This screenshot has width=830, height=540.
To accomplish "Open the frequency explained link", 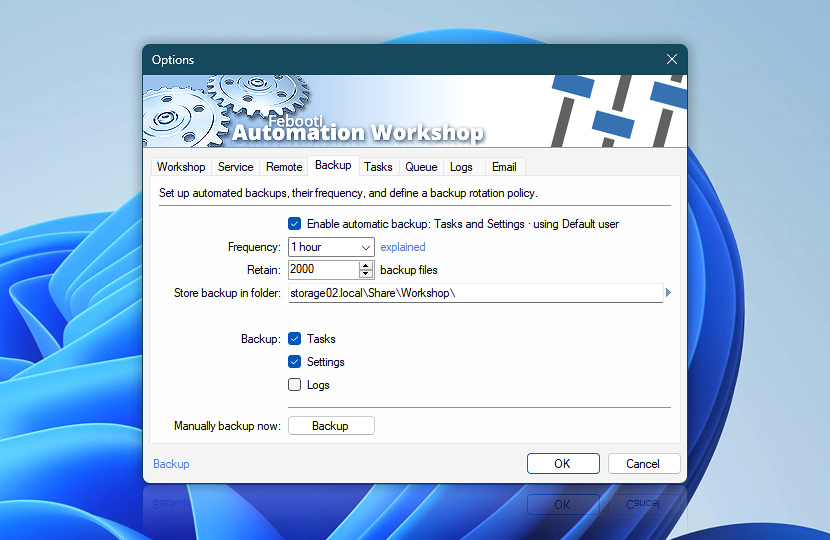I will click(x=403, y=247).
